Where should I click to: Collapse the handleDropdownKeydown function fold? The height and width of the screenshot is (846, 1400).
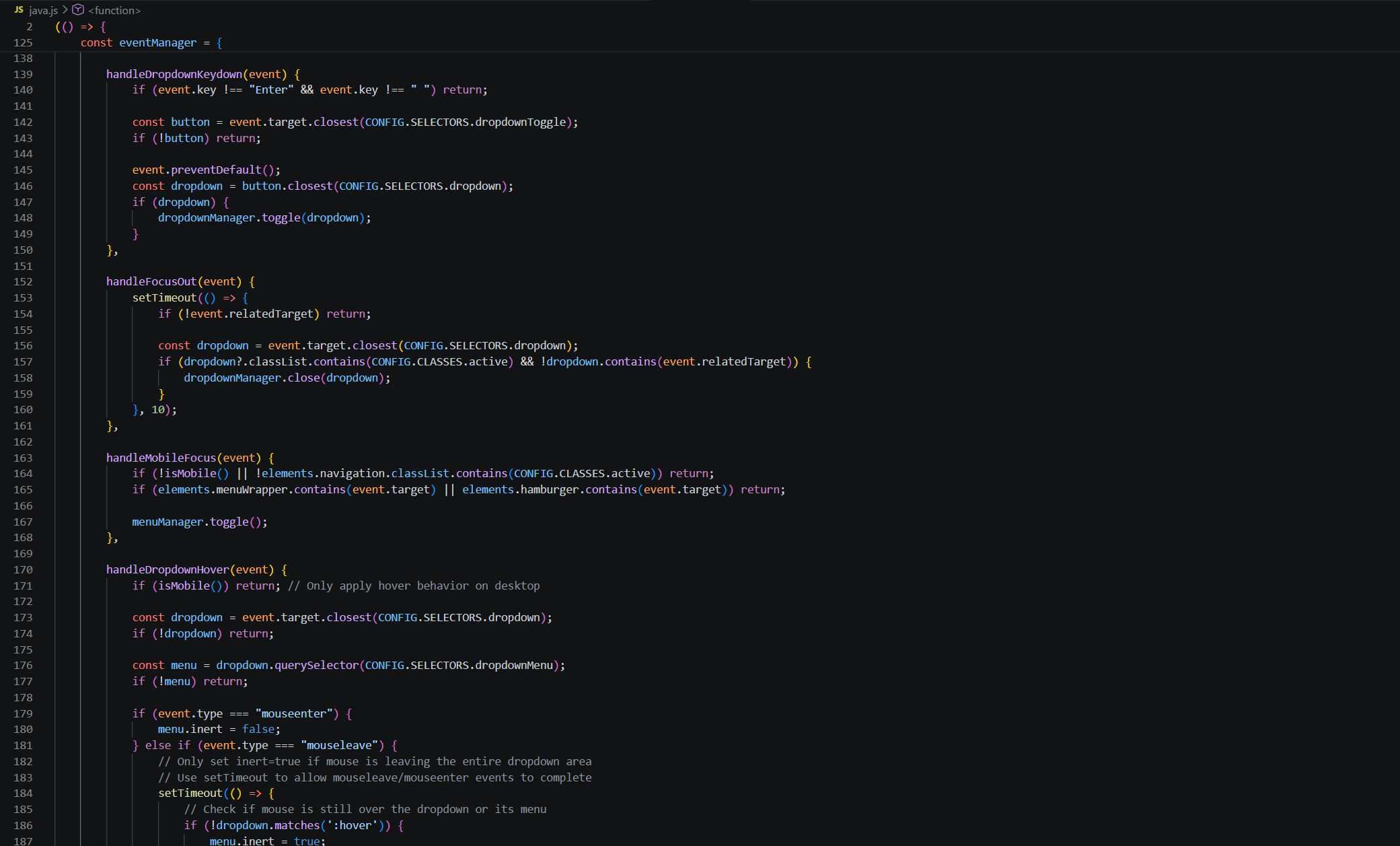42,74
